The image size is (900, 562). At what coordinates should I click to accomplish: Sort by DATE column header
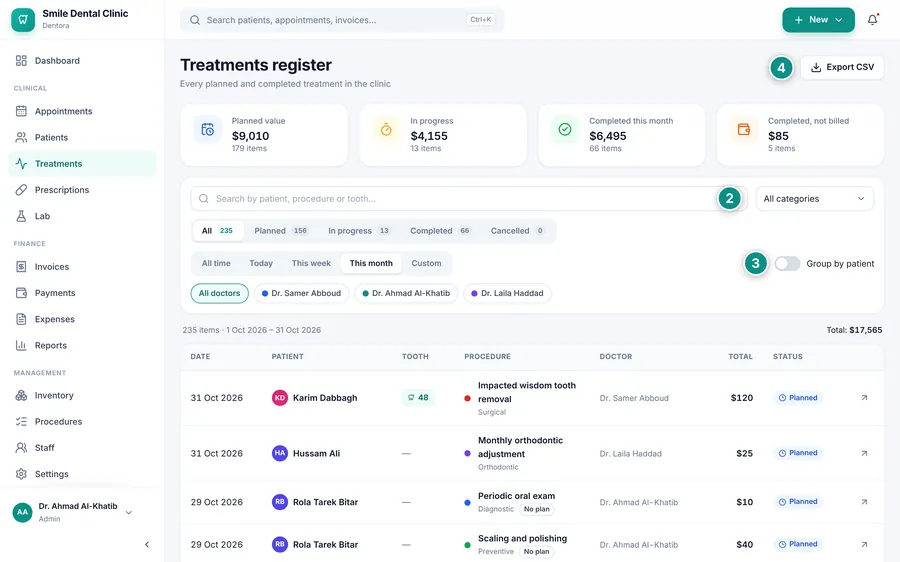[200, 356]
